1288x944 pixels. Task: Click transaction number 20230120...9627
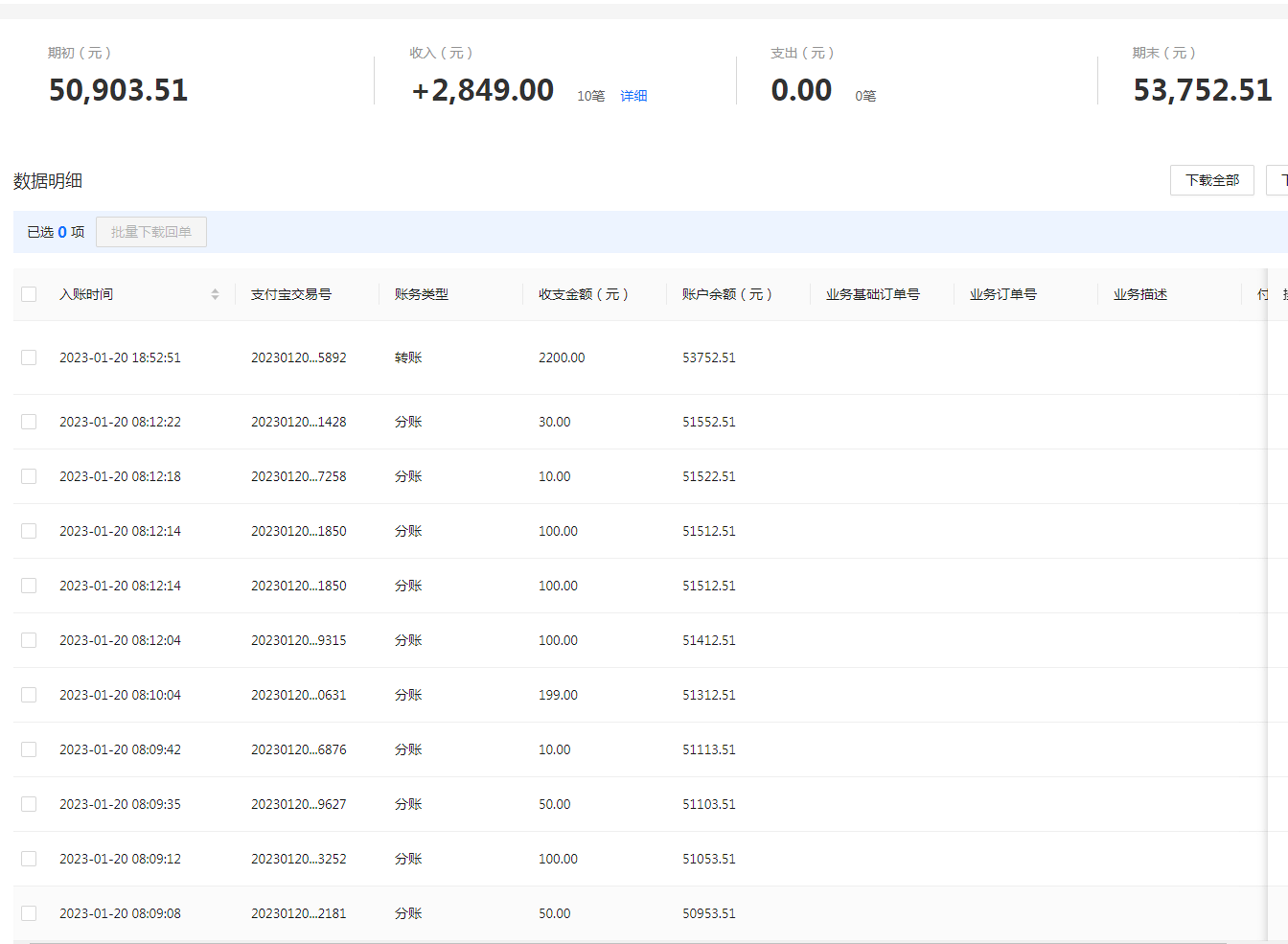[299, 804]
